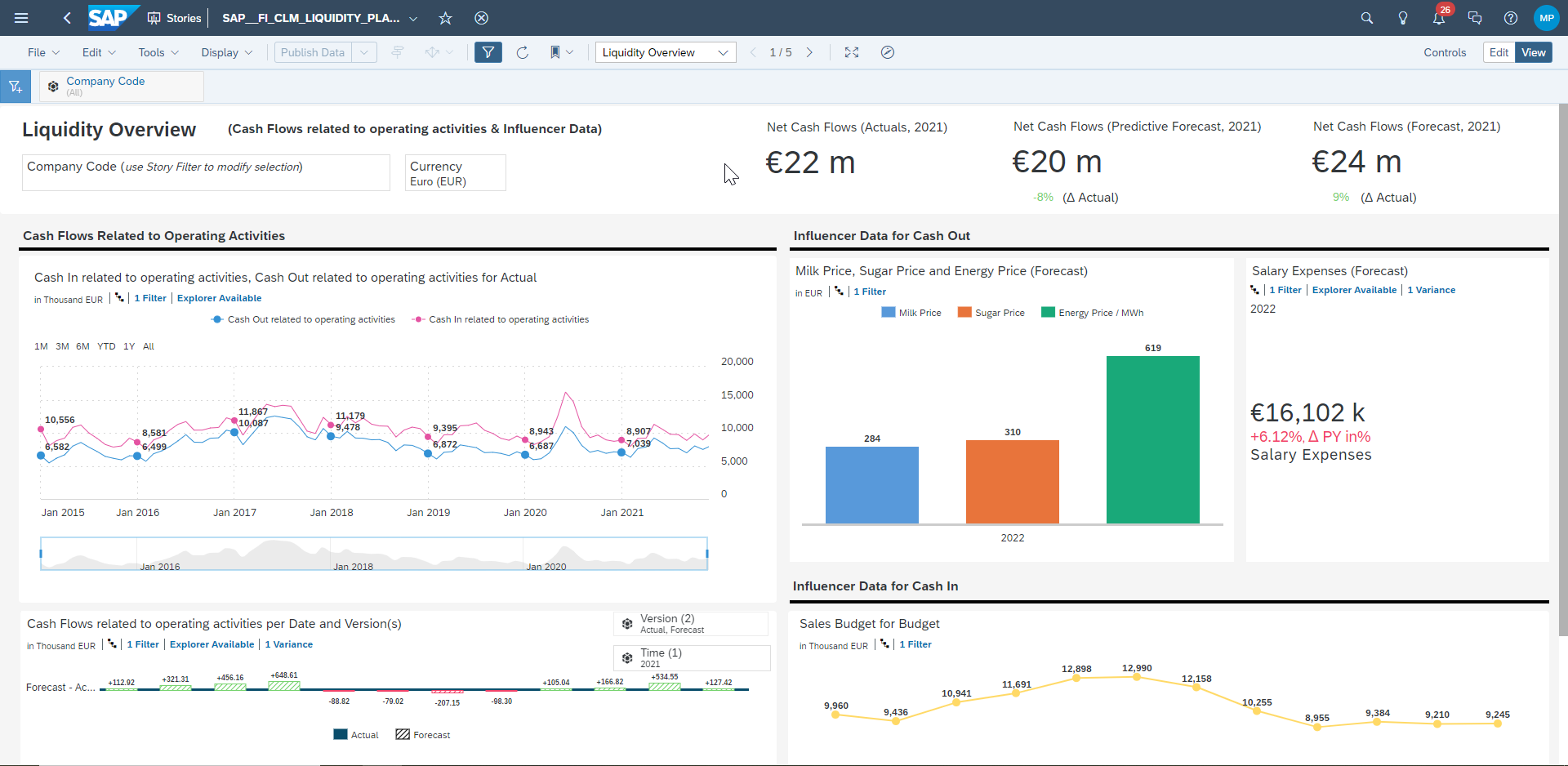This screenshot has width=1568, height=766.
Task: Toggle the story filter bar button
Action: coord(488,52)
